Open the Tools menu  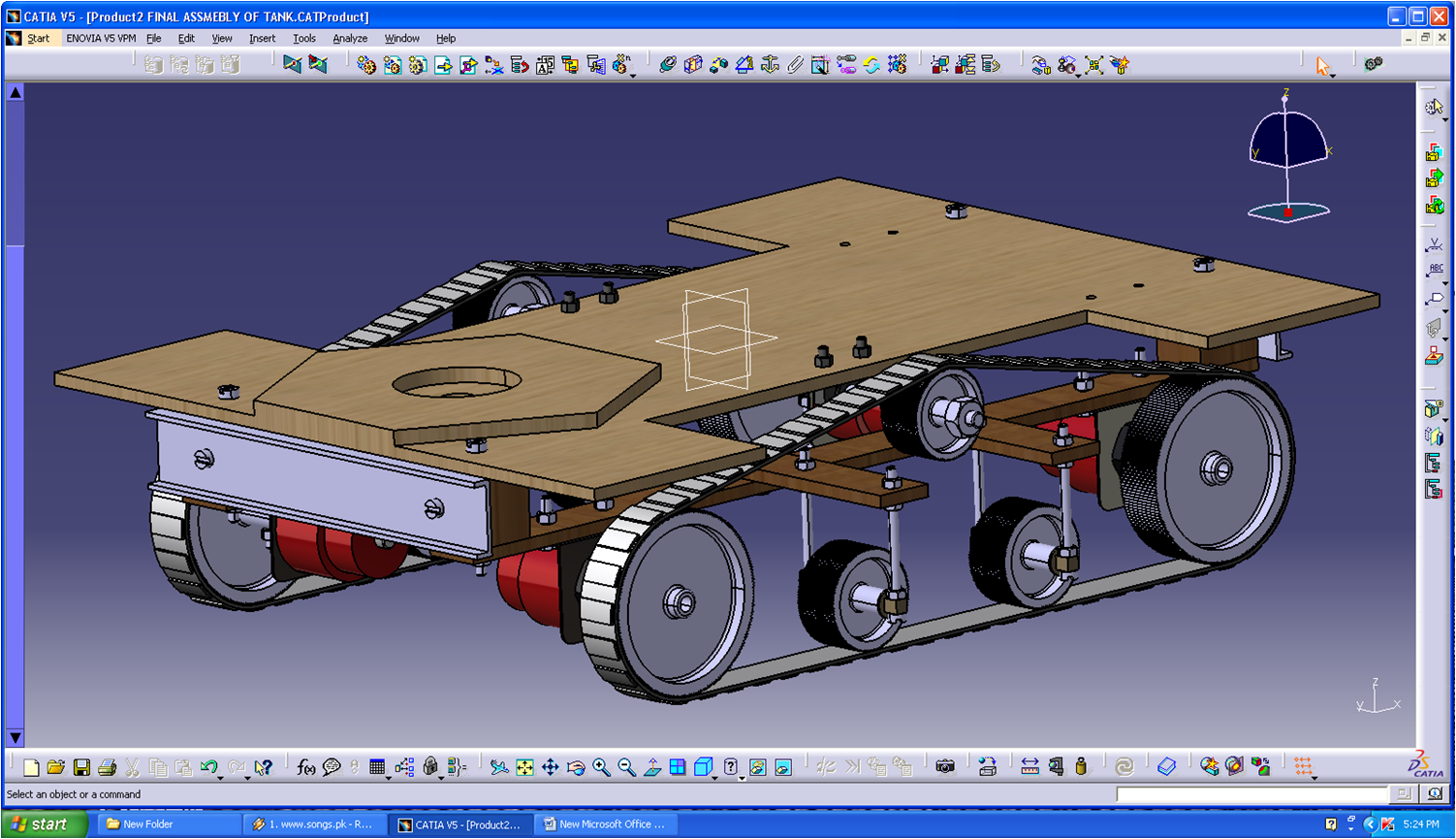pyautogui.click(x=304, y=39)
